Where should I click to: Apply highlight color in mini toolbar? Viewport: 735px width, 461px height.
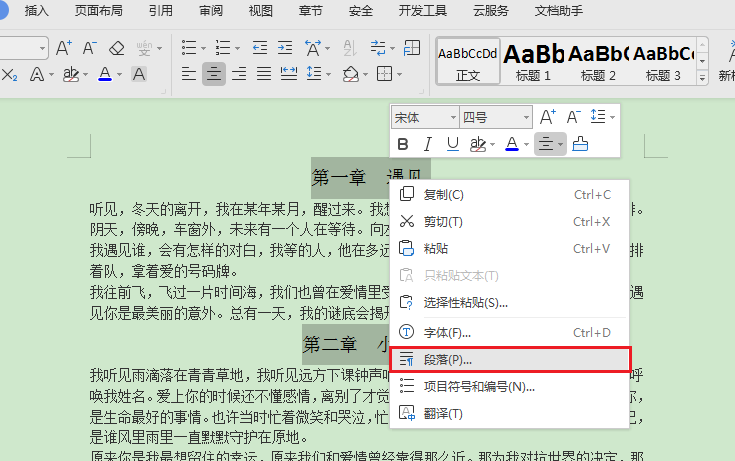pos(478,144)
